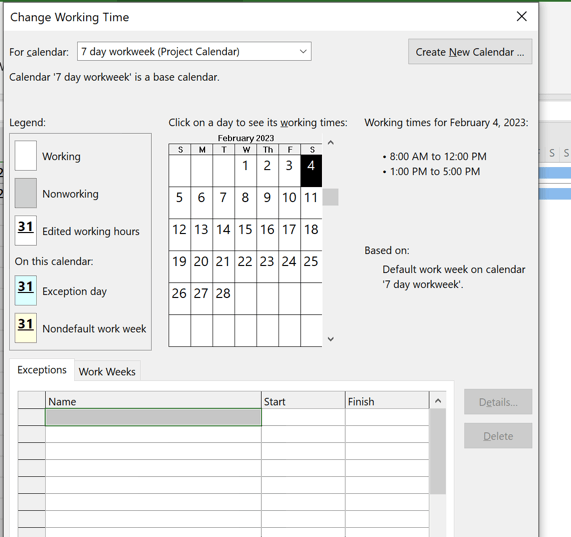This screenshot has width=571, height=537.
Task: Click the exceptions table scrollbar thumb
Action: [438, 451]
